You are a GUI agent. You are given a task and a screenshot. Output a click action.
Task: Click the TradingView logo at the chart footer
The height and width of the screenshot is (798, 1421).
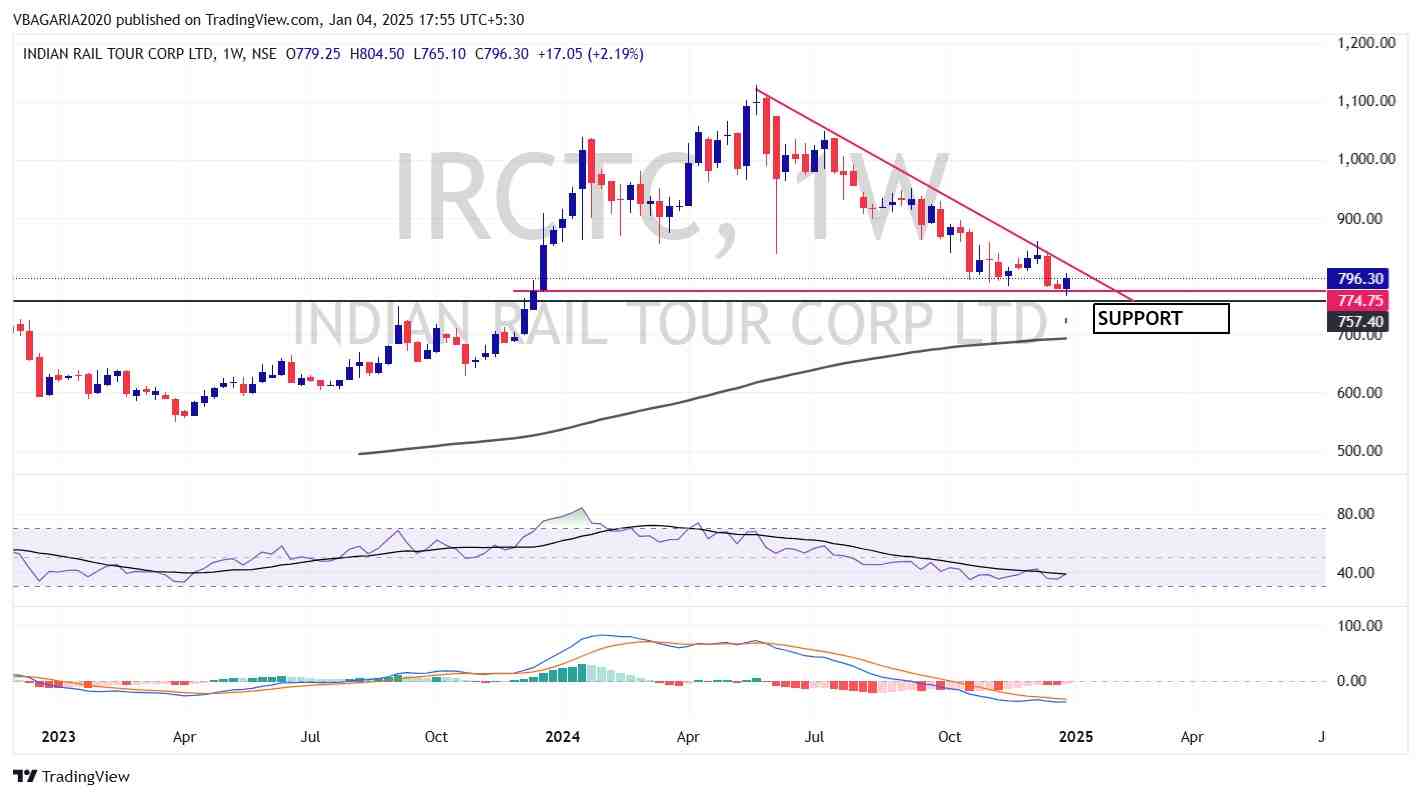pyautogui.click(x=71, y=776)
